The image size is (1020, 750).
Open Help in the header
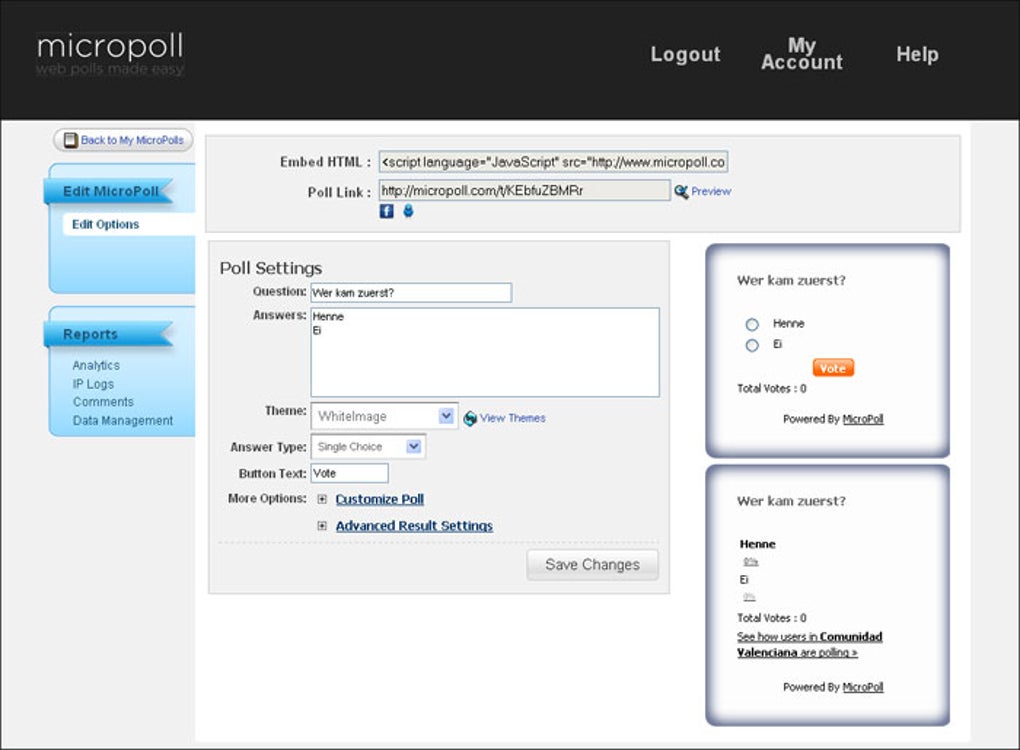917,54
